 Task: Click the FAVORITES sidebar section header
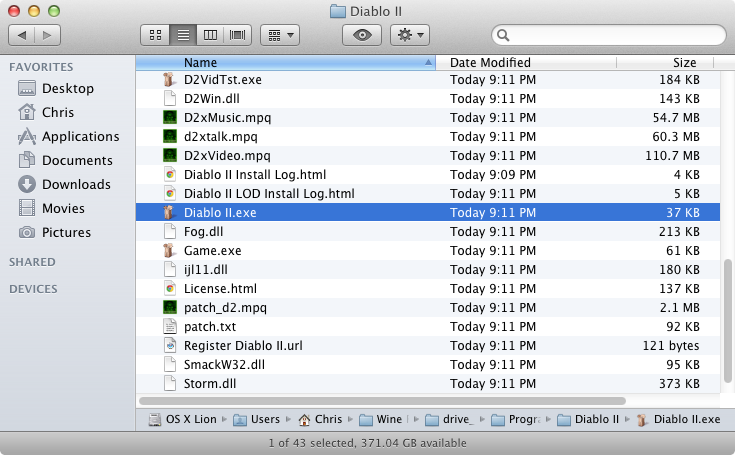pyautogui.click(x=41, y=67)
